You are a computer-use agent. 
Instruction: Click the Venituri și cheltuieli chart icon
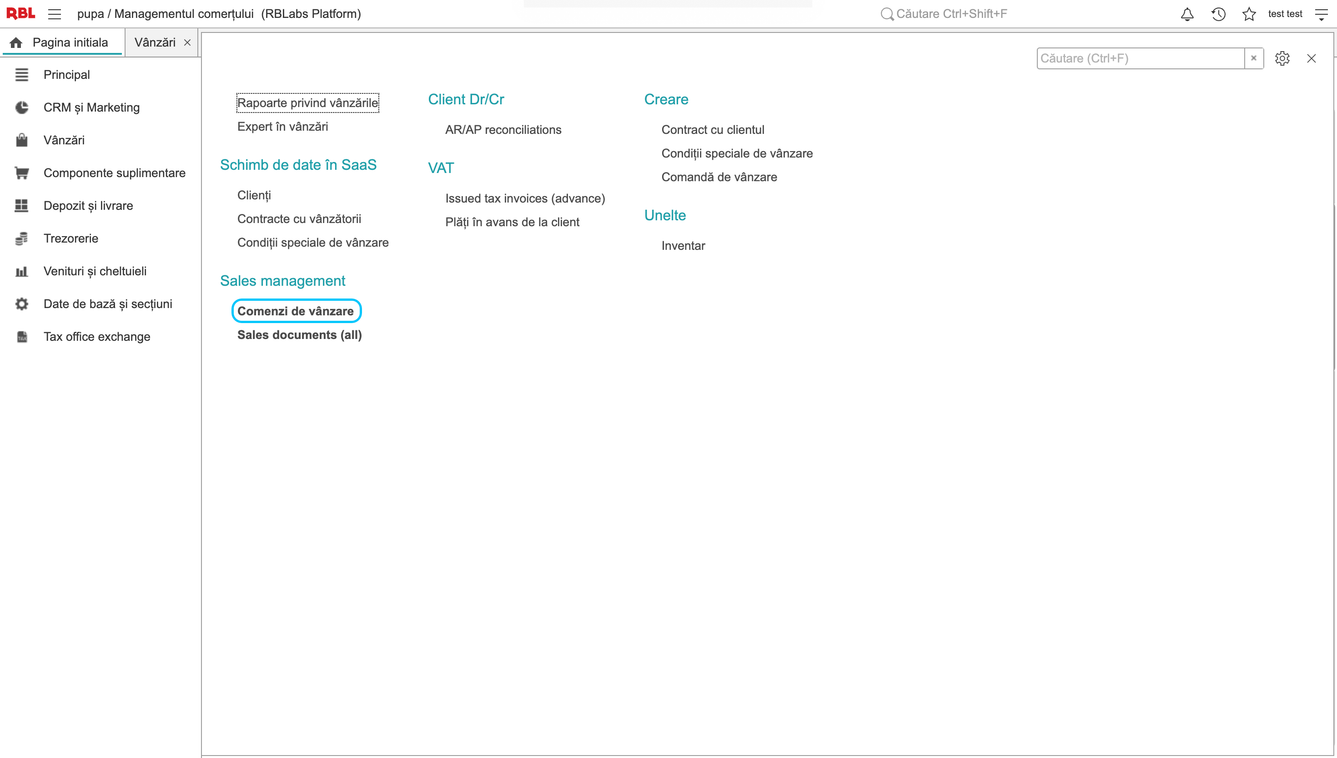[x=22, y=271]
